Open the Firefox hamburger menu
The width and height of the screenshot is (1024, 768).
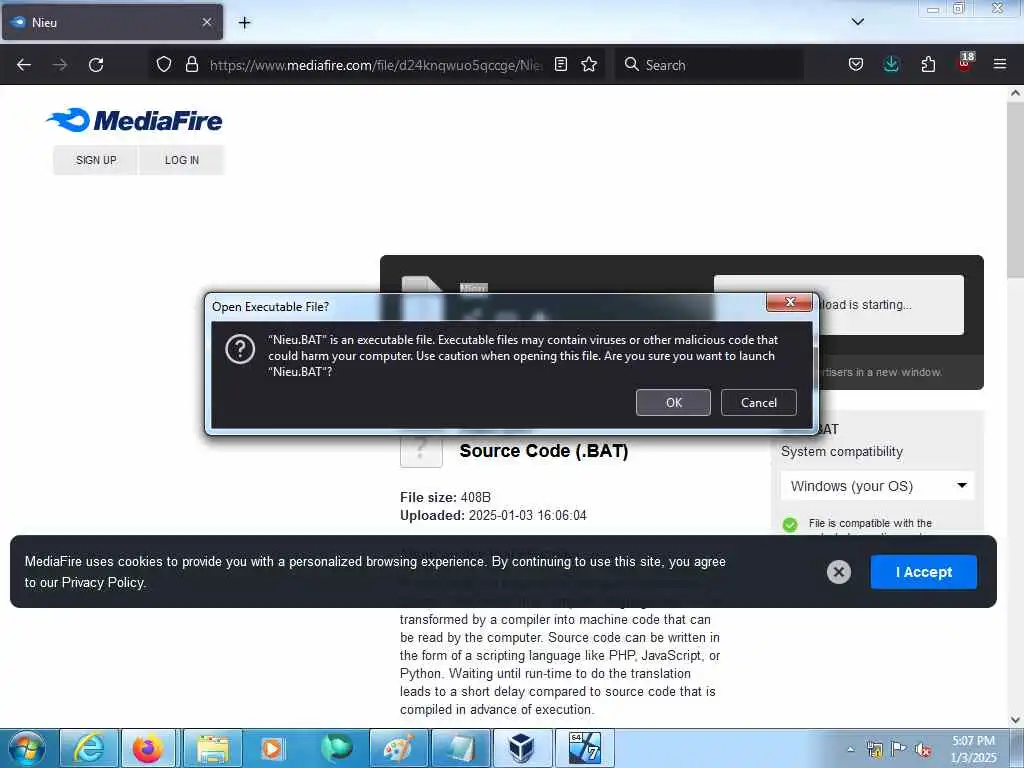pyautogui.click(x=1000, y=64)
